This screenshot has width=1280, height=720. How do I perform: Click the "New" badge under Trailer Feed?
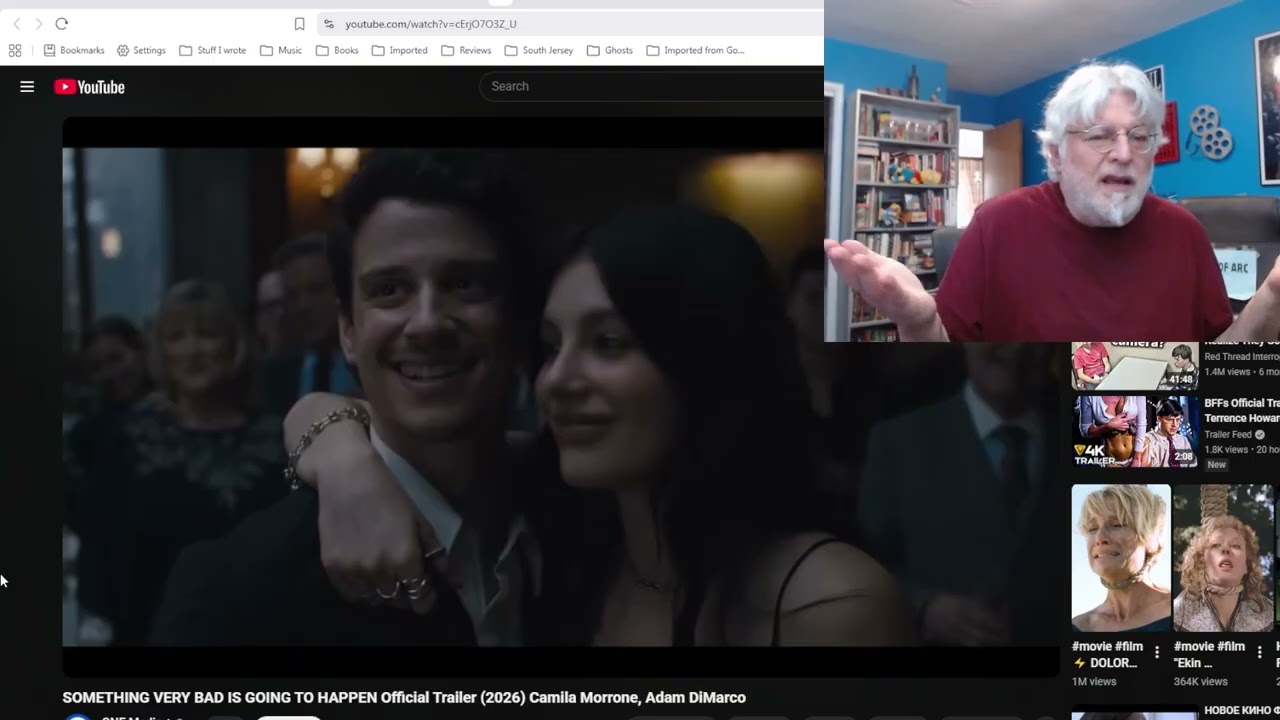[x=1216, y=465]
